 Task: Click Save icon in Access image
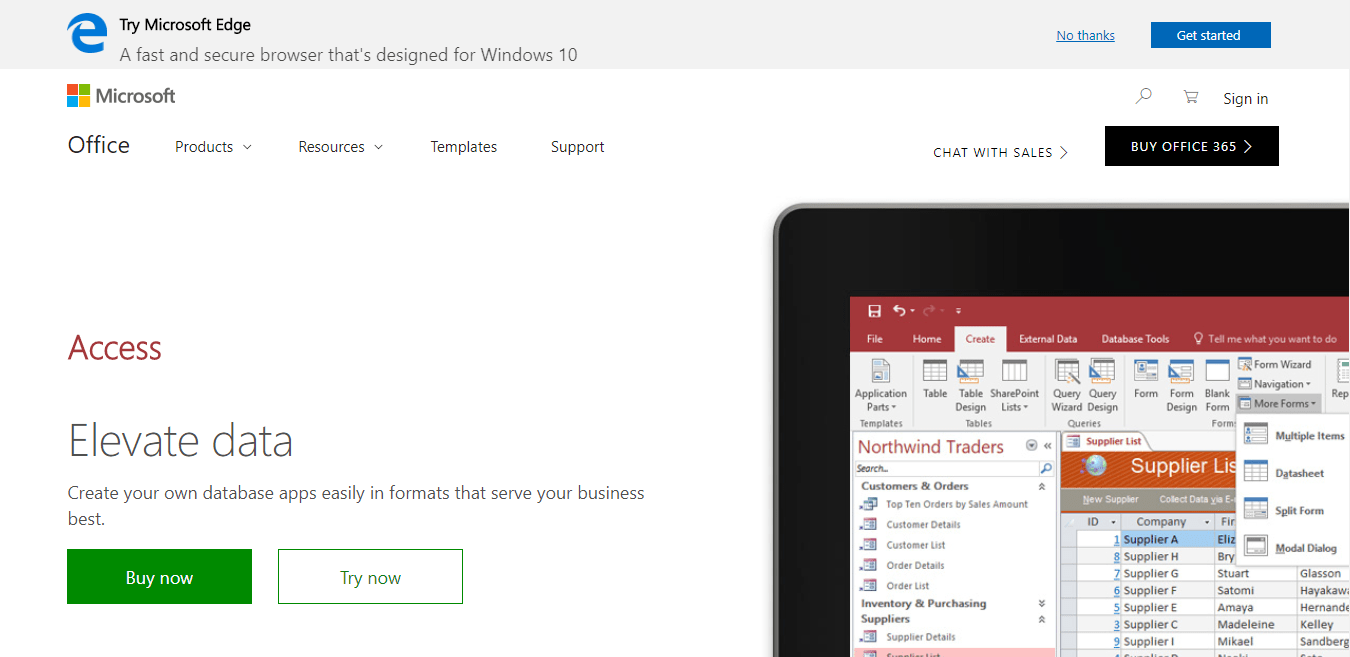pyautogui.click(x=874, y=311)
